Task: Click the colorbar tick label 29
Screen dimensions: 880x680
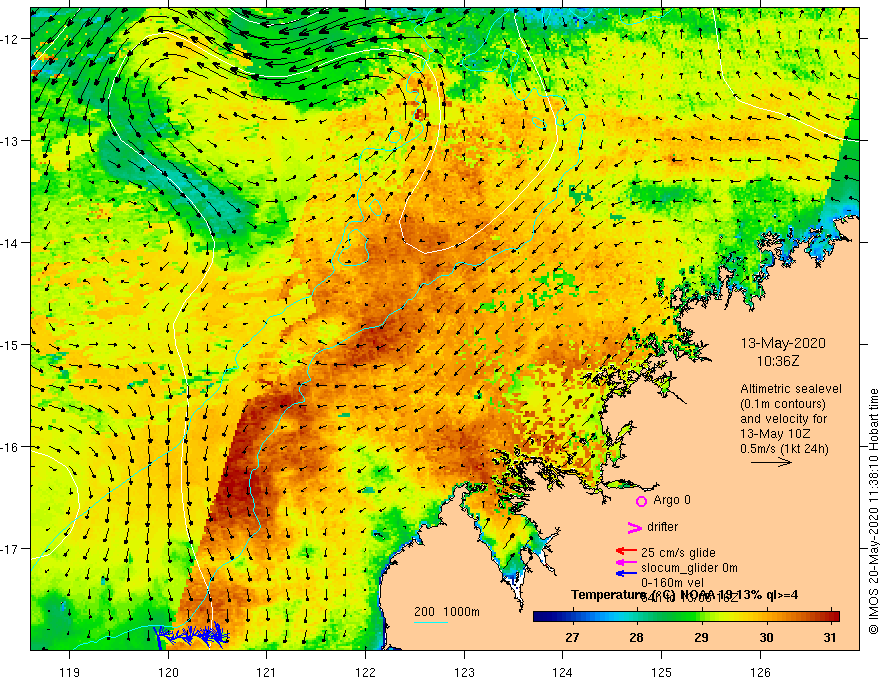Action: [x=701, y=638]
